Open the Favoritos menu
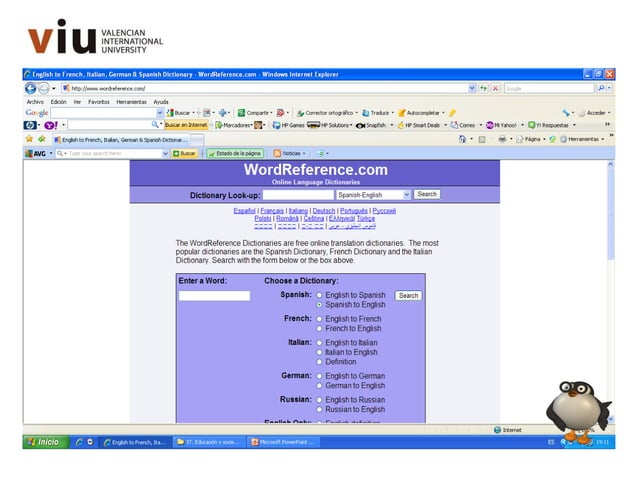Image resolution: width=638 pixels, height=478 pixels. 99,102
